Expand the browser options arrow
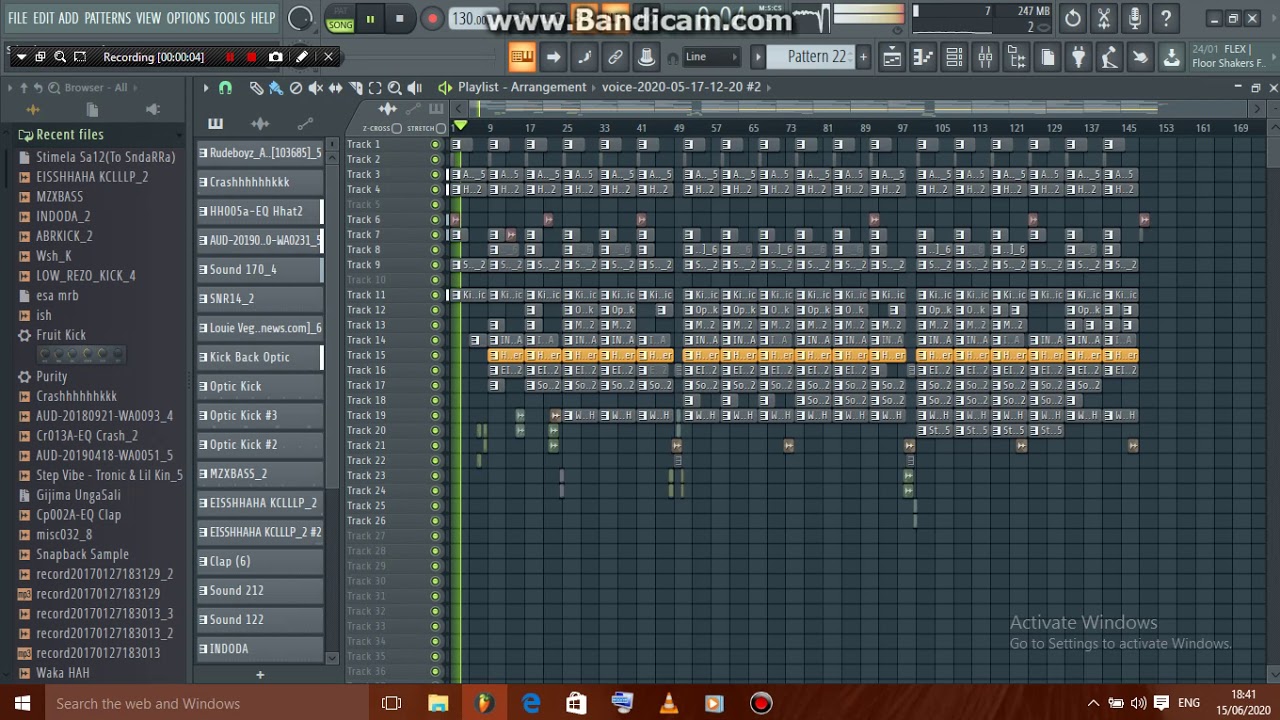The width and height of the screenshot is (1280, 720). click(10, 88)
